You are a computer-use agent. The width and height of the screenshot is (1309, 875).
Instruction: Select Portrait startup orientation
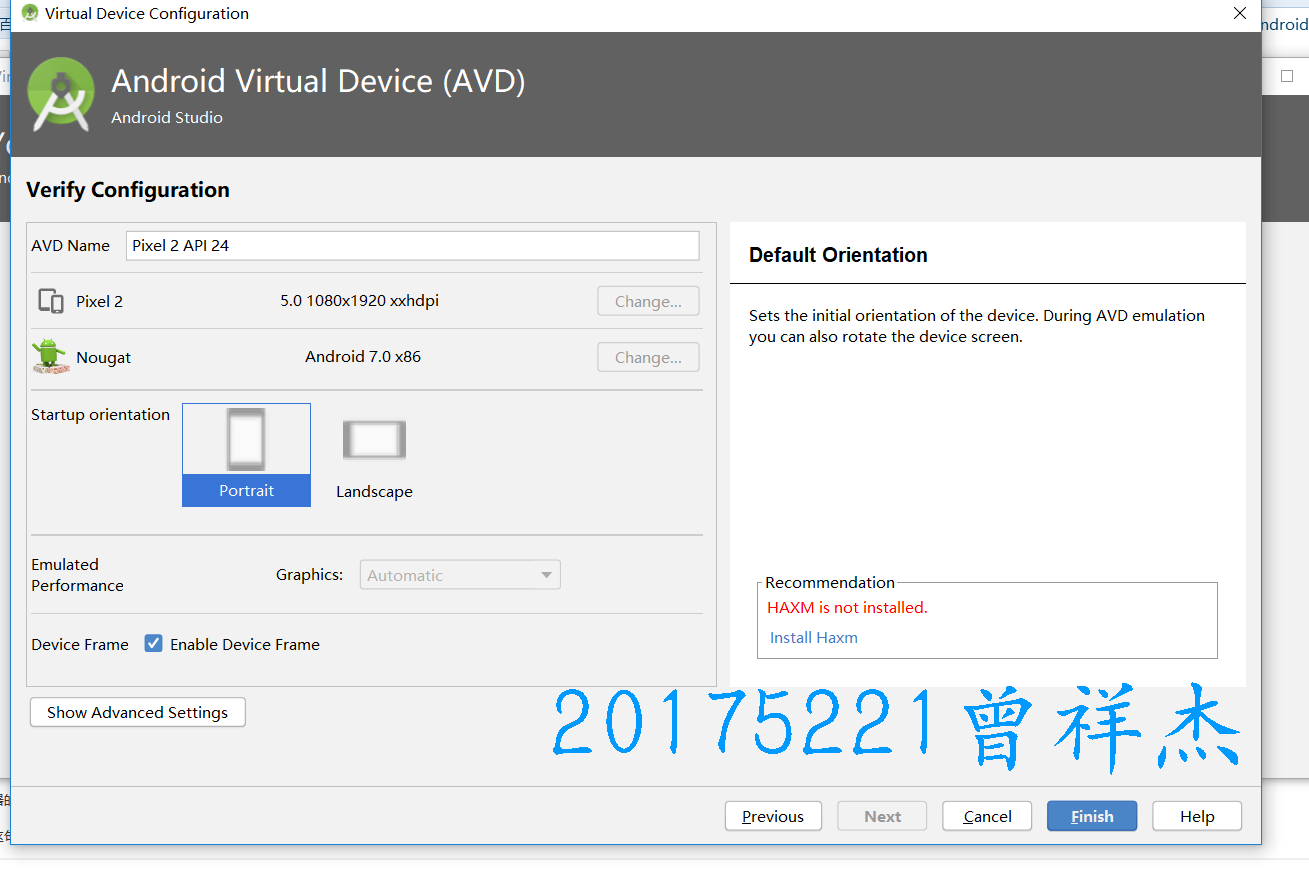tap(246, 455)
